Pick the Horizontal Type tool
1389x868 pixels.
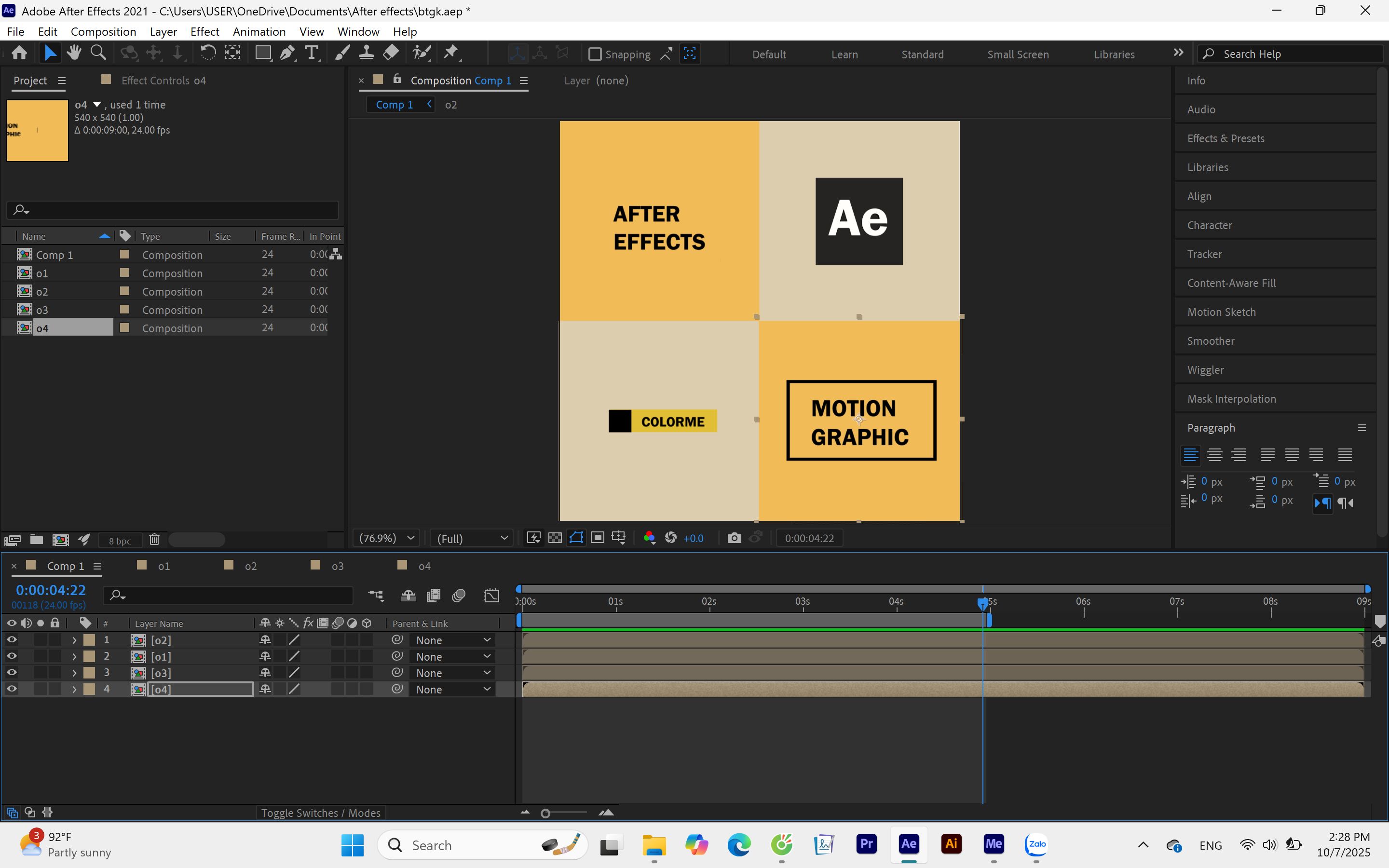tap(311, 54)
